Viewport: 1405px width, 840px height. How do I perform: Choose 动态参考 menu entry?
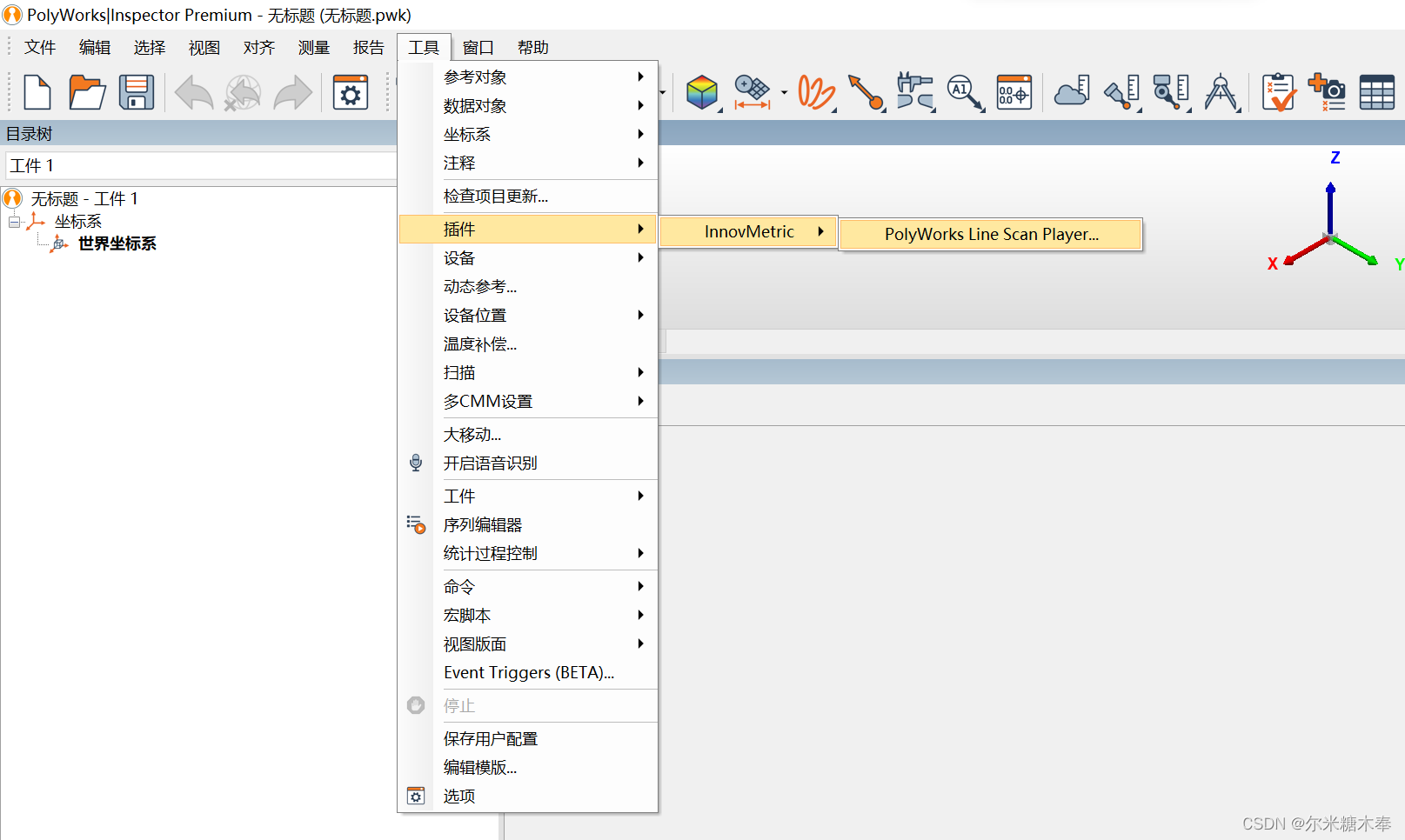tap(528, 286)
